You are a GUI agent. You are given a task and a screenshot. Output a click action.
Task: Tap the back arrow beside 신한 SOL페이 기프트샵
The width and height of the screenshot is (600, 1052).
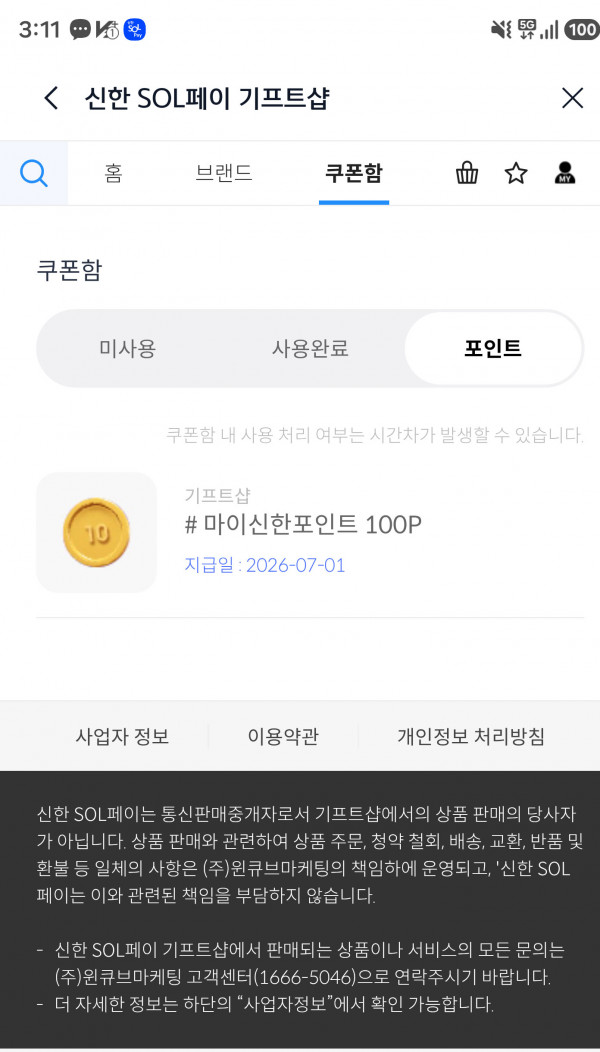pyautogui.click(x=51, y=98)
